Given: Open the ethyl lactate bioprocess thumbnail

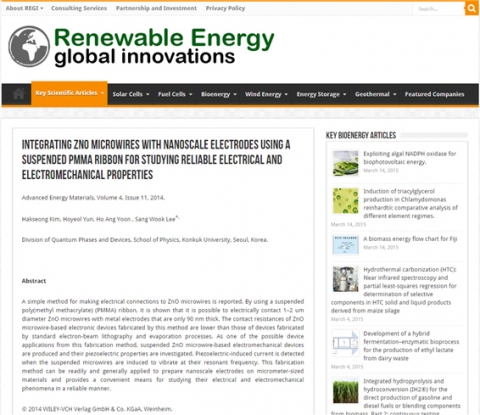Looking at the screenshot, I should pyautogui.click(x=345, y=343).
